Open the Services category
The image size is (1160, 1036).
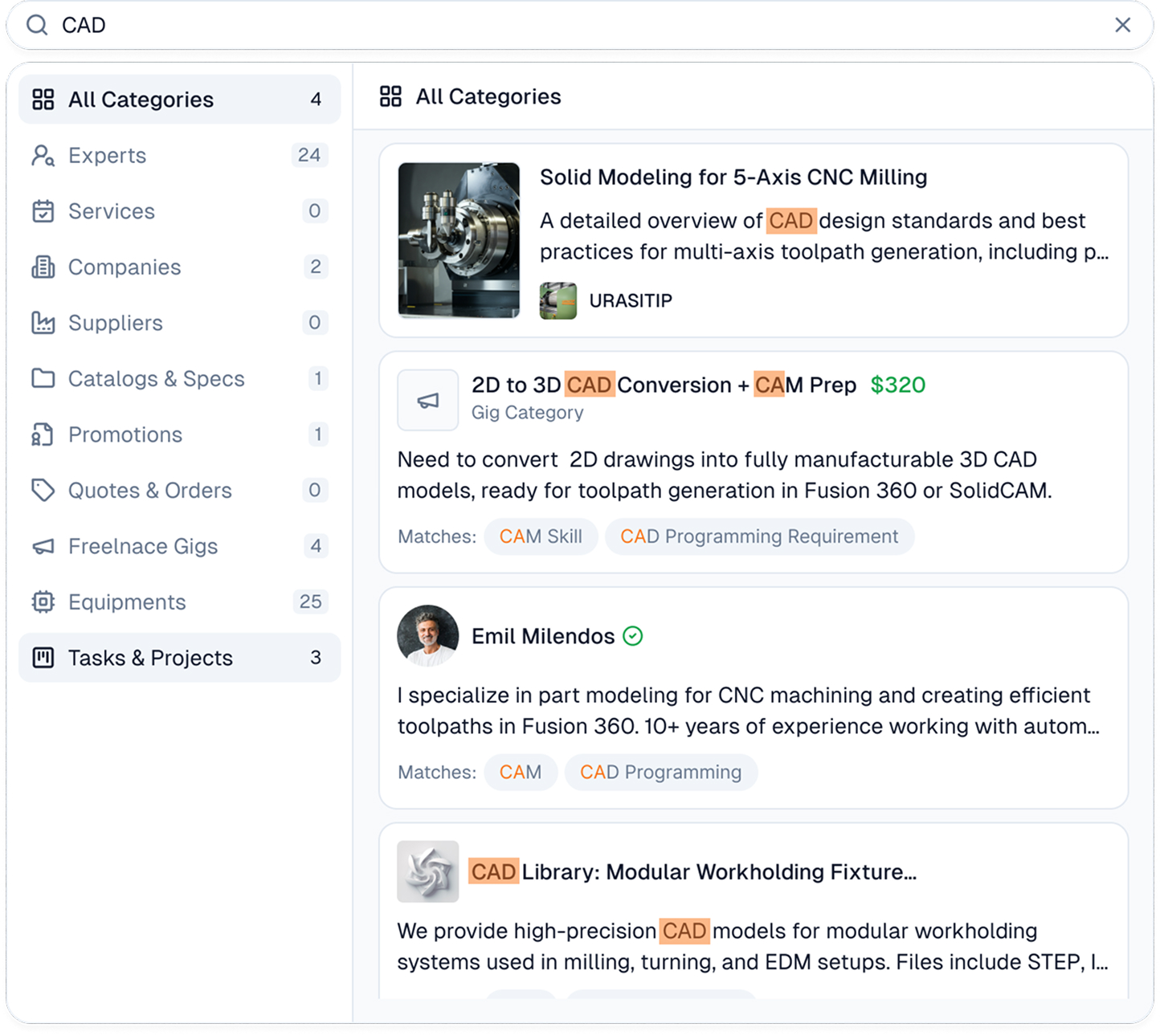[180, 211]
